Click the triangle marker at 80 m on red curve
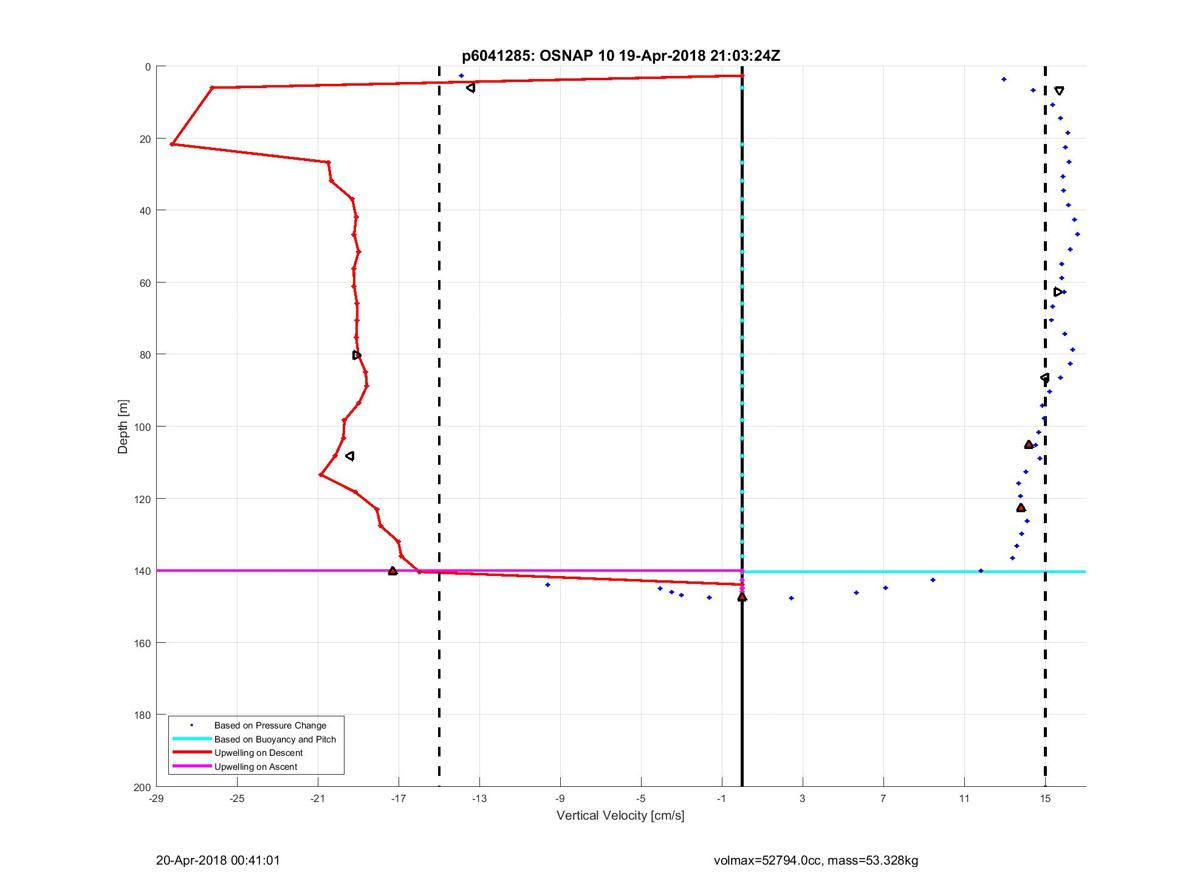Viewport: 1200px width, 885px height. [357, 355]
